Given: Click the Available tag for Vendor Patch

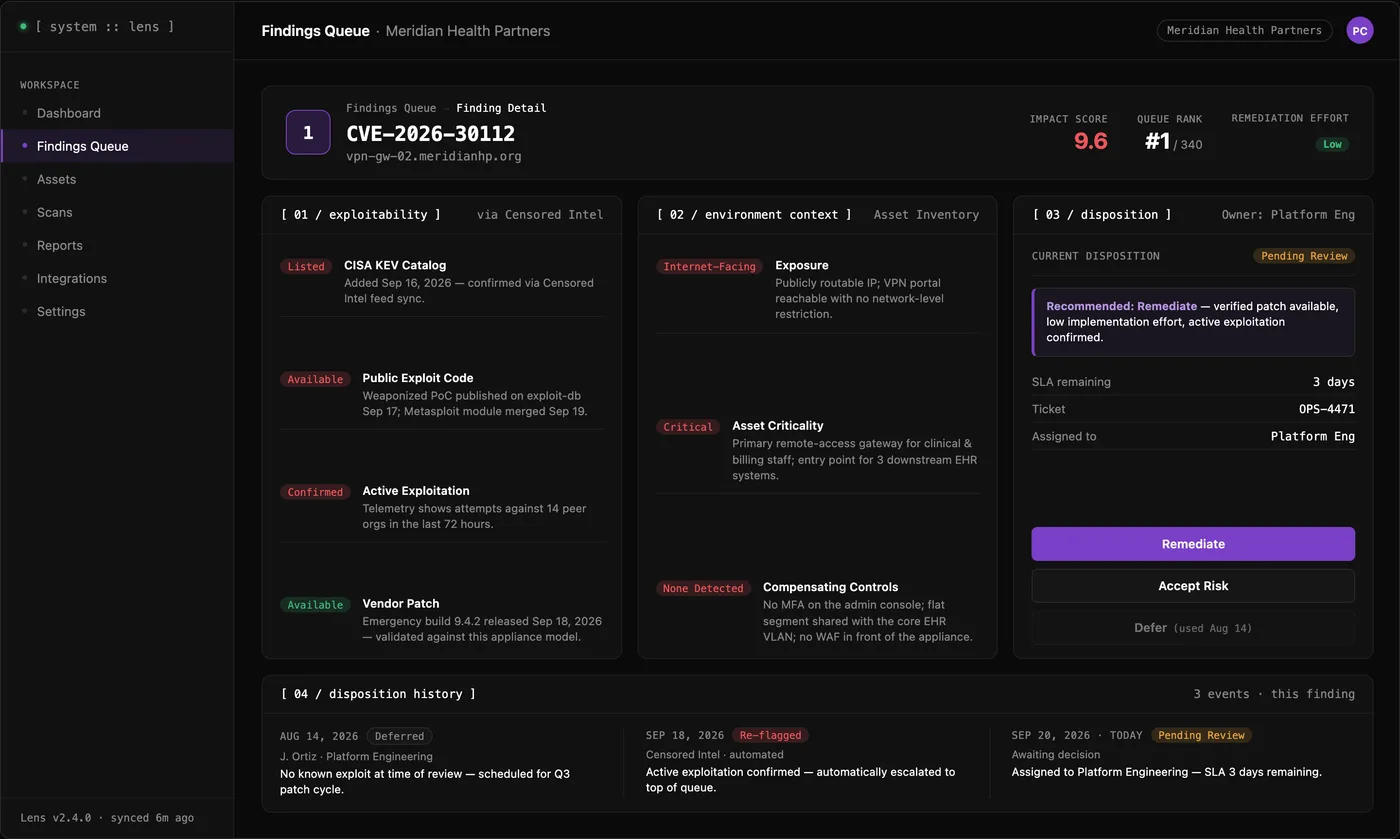Looking at the screenshot, I should (x=315, y=605).
